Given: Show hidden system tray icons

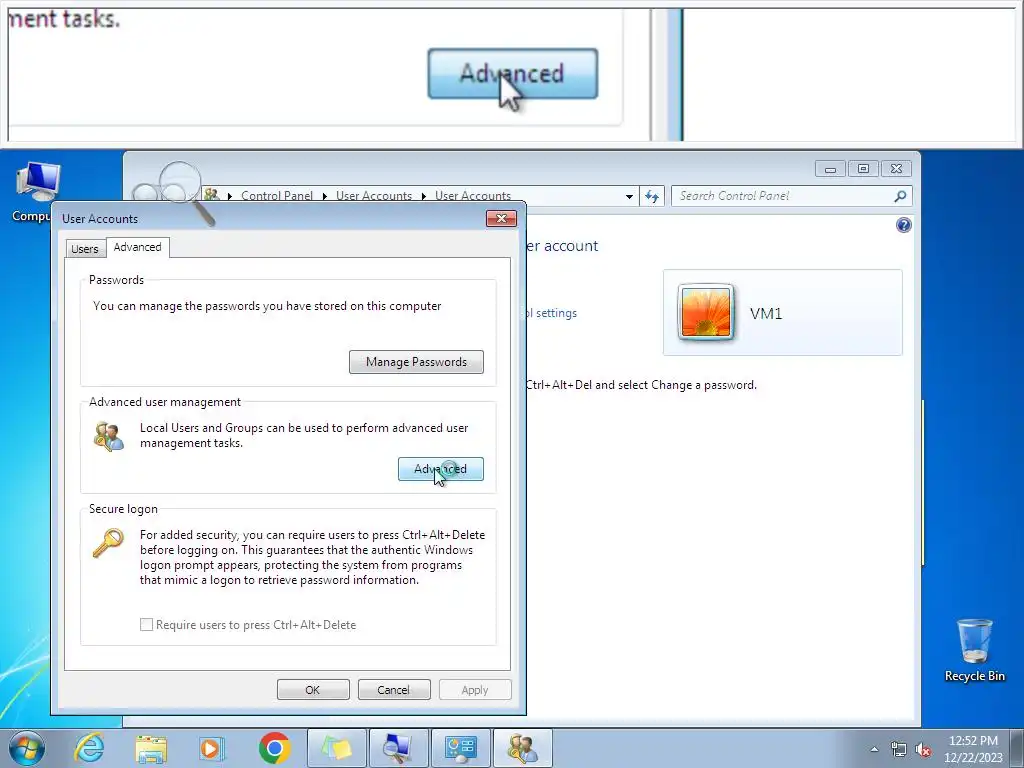Looking at the screenshot, I should (x=874, y=749).
